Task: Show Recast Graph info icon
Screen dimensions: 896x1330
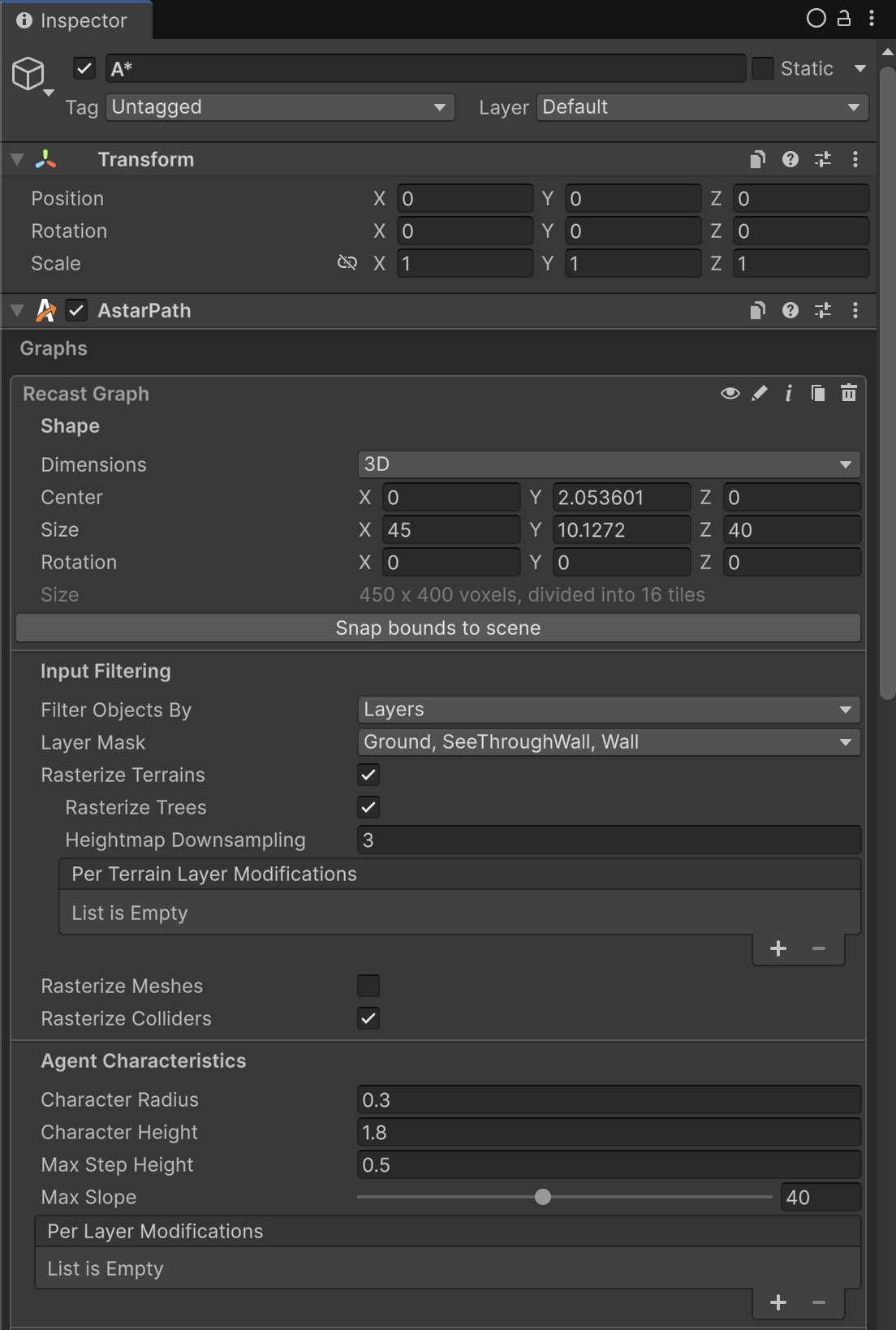Action: click(788, 394)
